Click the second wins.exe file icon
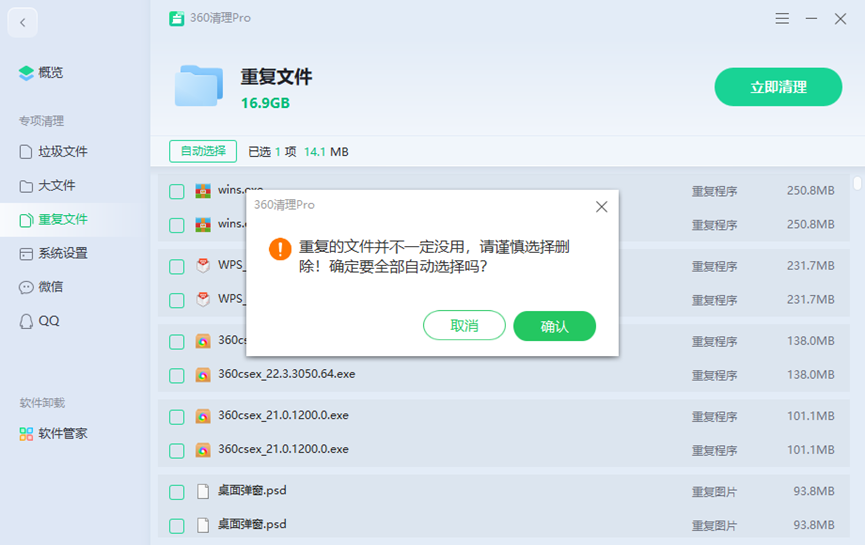Image resolution: width=865 pixels, height=545 pixels. pyautogui.click(x=203, y=225)
